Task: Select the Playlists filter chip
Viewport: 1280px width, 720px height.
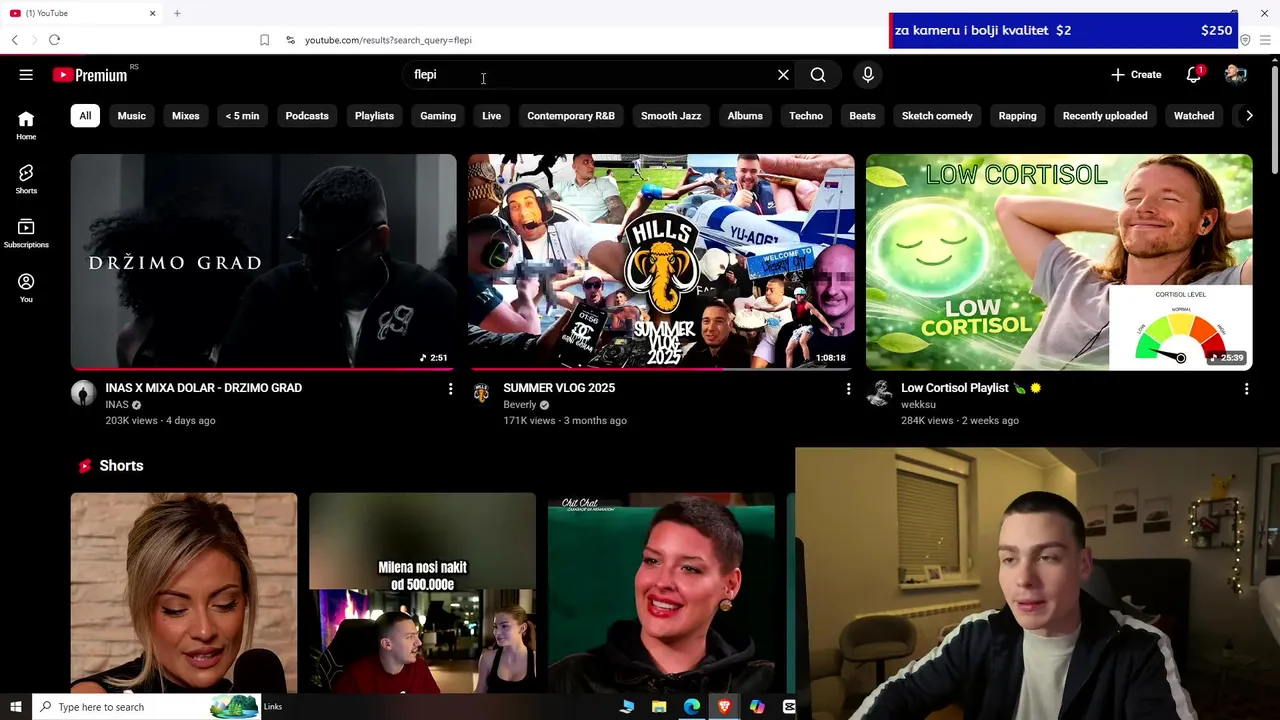Action: click(374, 116)
